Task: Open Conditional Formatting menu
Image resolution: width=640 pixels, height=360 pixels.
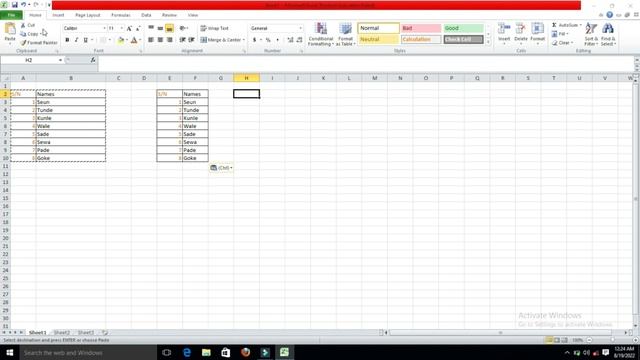Action: coord(321,34)
